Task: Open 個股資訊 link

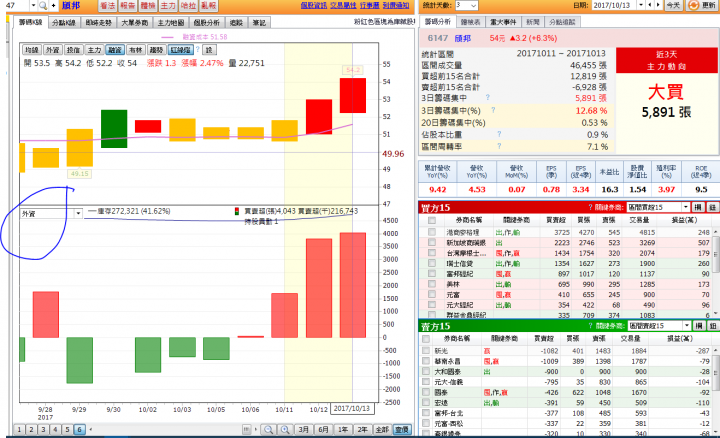Action: tap(314, 6)
